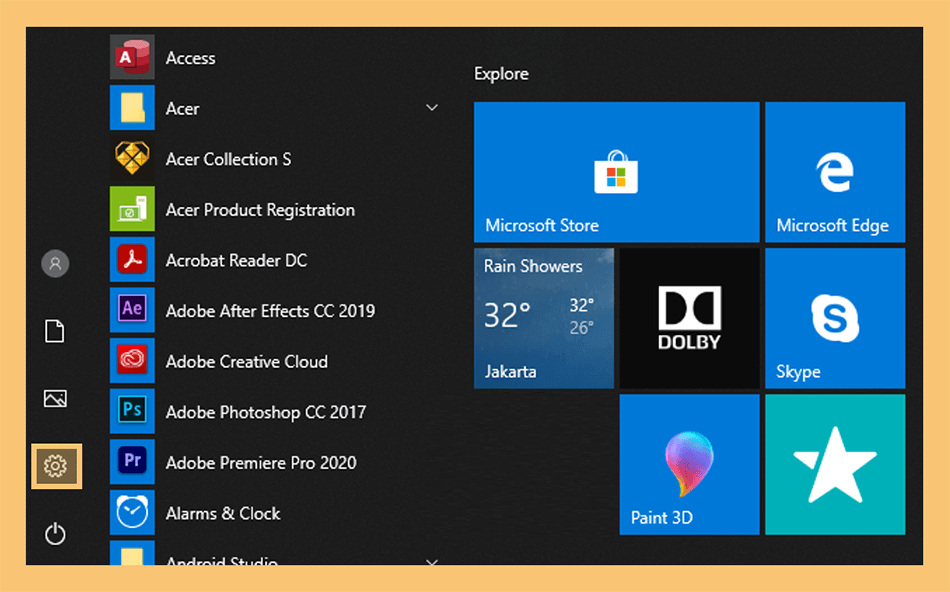Expand the Android Studio folder chevron
The image size is (950, 592).
coord(432,562)
